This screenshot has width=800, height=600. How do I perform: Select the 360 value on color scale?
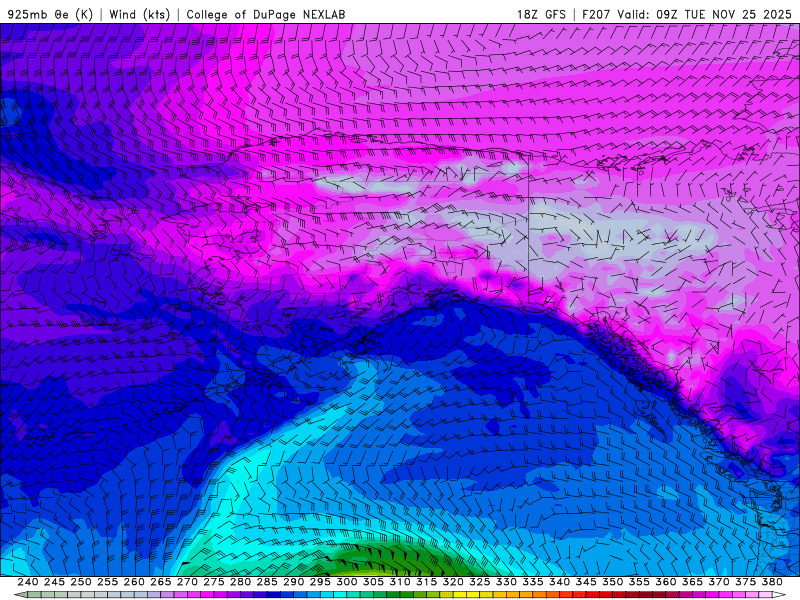(665, 582)
